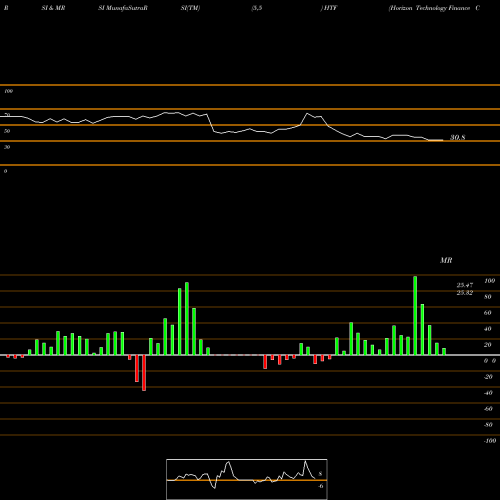Viewport: 500px width, 500px height.
Task: Click the "25.47" value label
Action: click(465, 285)
